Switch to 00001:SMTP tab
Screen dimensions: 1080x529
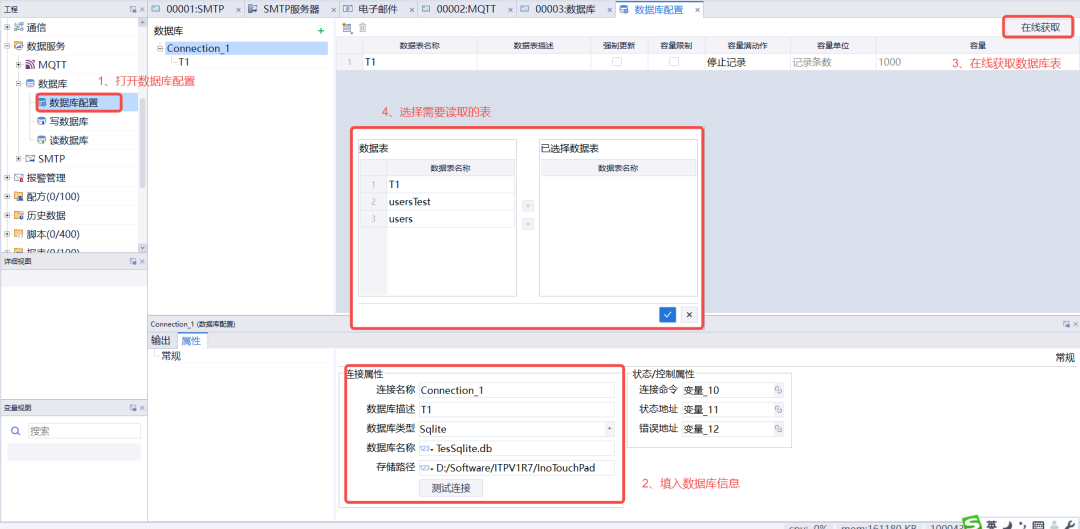click(x=196, y=9)
